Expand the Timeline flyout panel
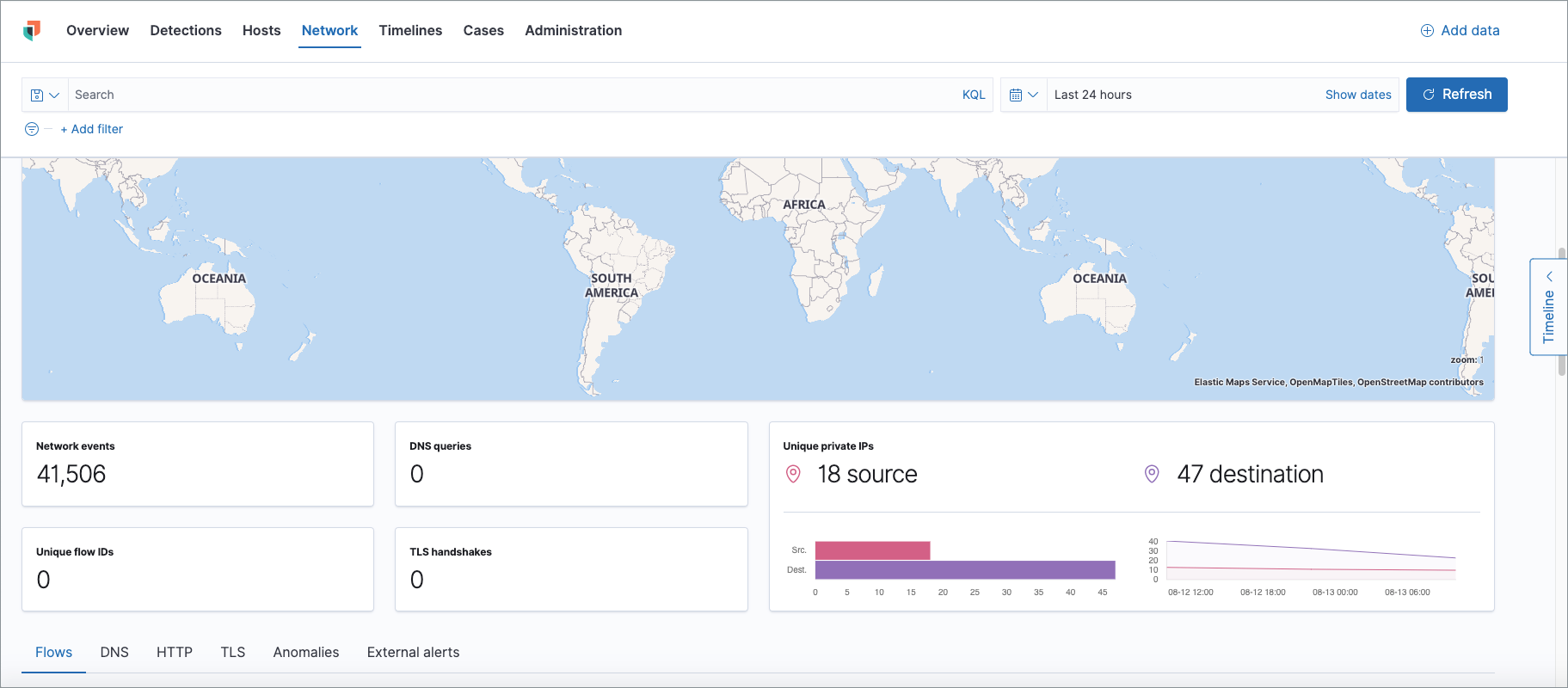Image resolution: width=1568 pixels, height=688 pixels. click(x=1548, y=307)
